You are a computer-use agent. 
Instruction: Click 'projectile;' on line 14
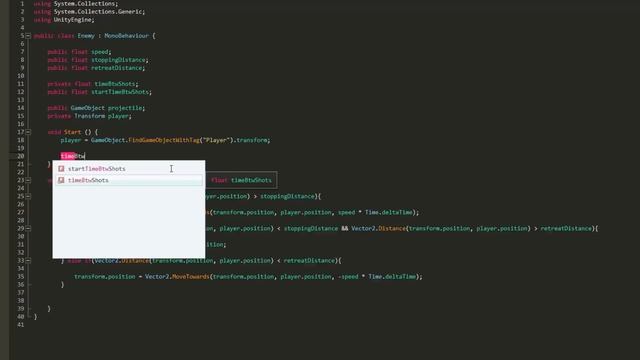127,108
